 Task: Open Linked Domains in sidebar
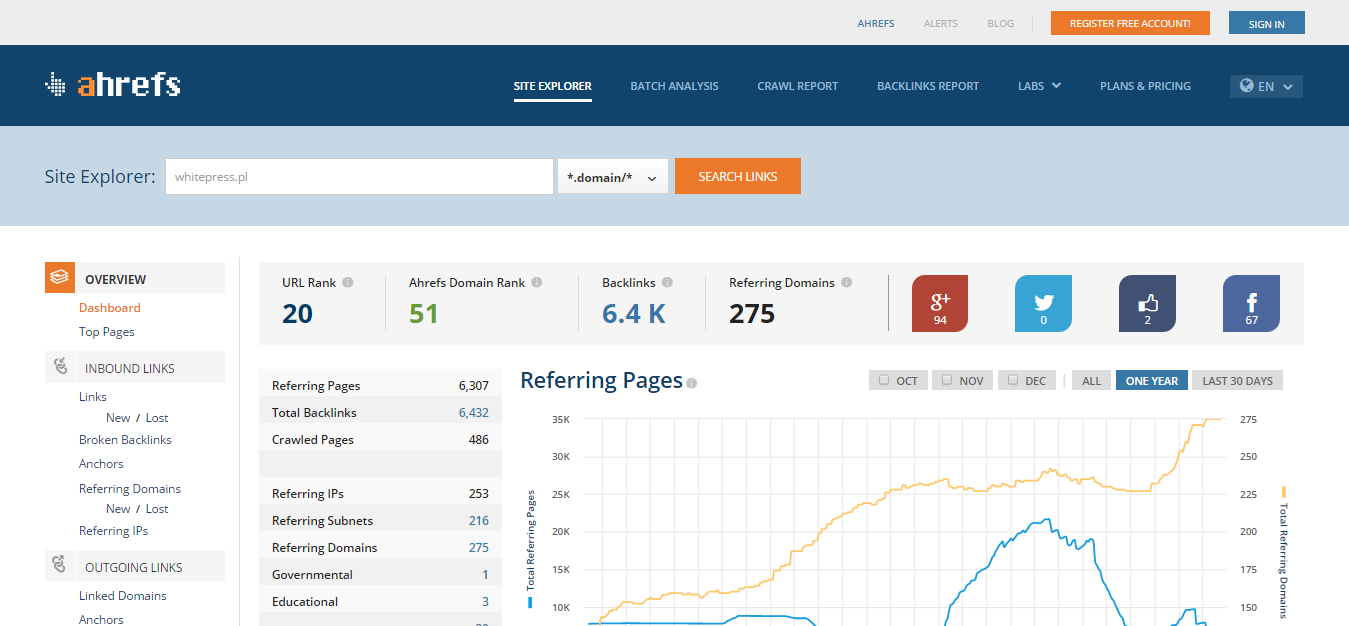tap(123, 595)
